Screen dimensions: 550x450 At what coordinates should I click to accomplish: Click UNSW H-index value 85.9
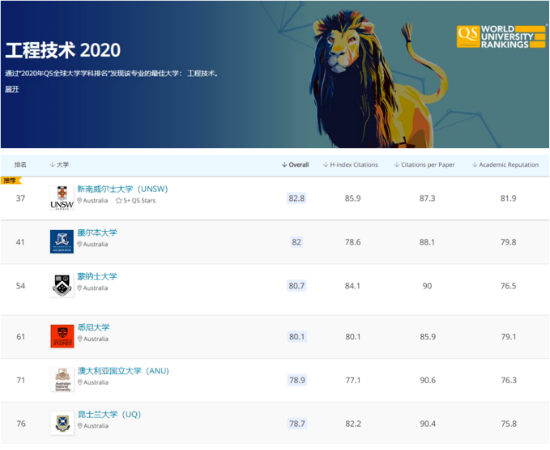(353, 198)
